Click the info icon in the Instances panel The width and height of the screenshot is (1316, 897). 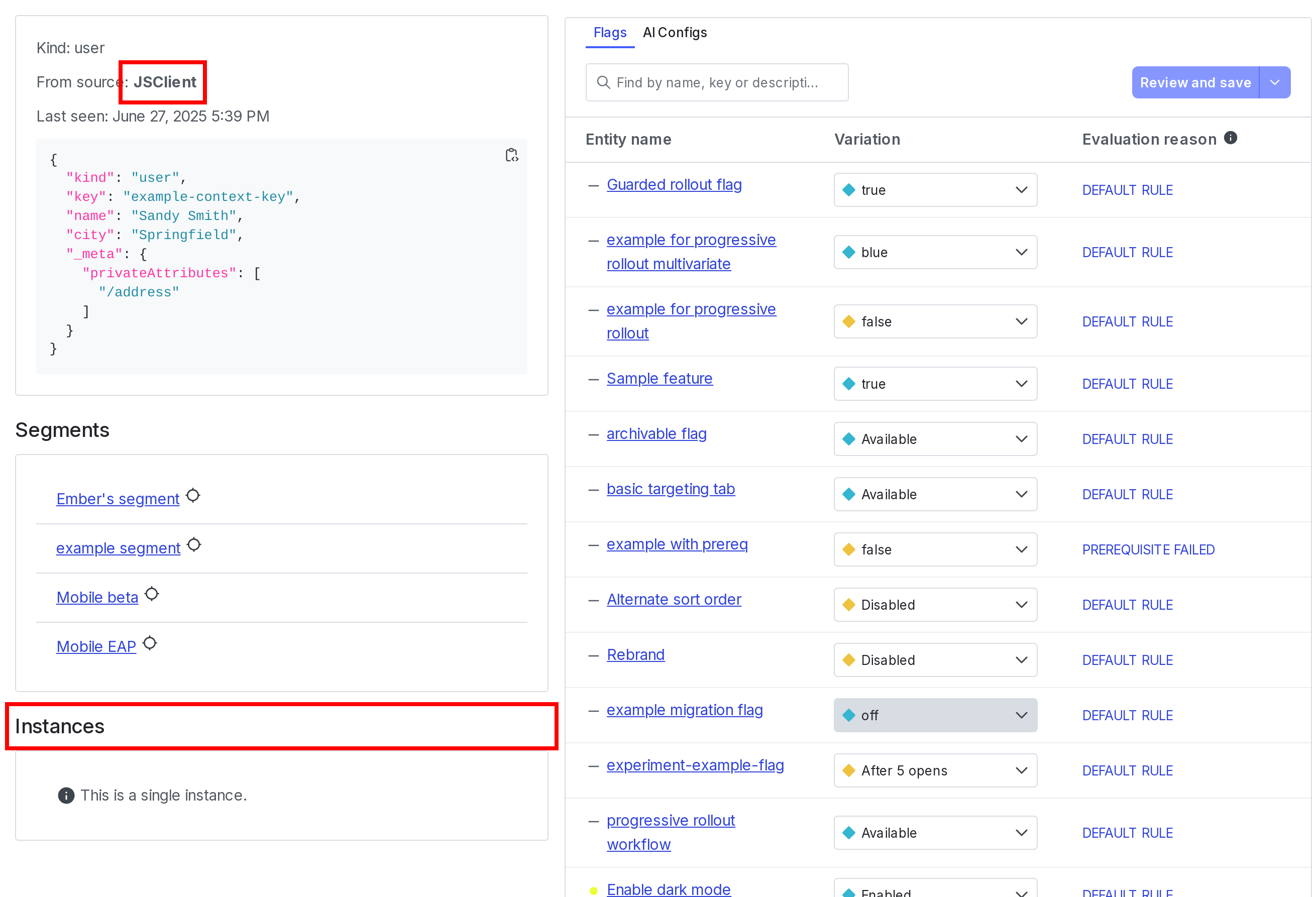point(66,796)
